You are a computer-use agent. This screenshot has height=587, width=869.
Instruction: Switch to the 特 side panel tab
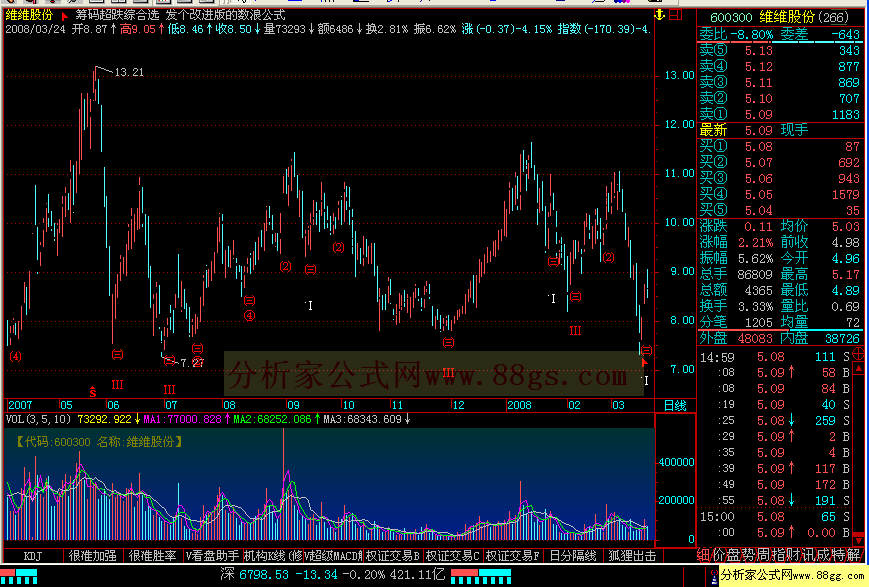[837, 555]
